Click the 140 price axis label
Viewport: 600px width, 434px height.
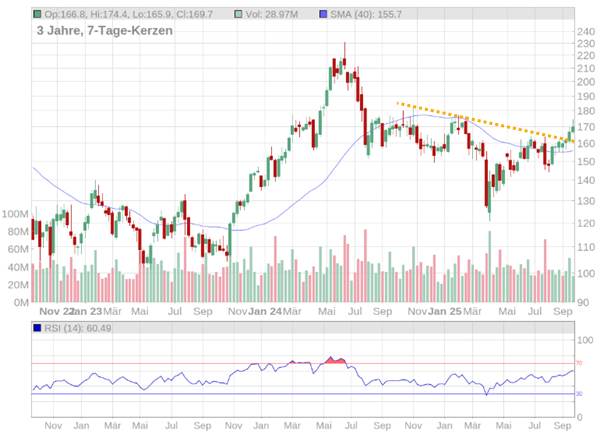[x=585, y=180]
